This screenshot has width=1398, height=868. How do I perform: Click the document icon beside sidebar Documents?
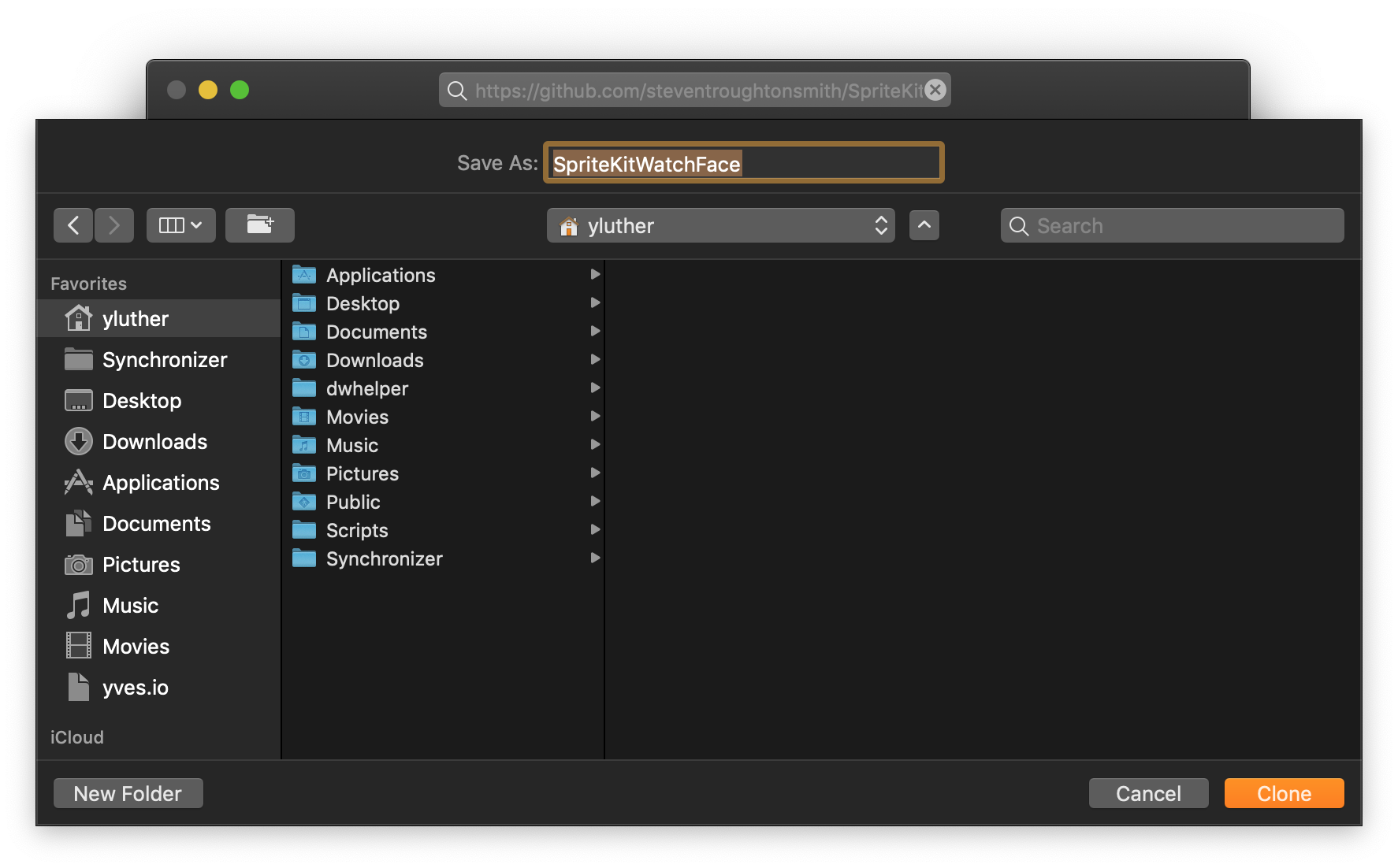pos(78,523)
